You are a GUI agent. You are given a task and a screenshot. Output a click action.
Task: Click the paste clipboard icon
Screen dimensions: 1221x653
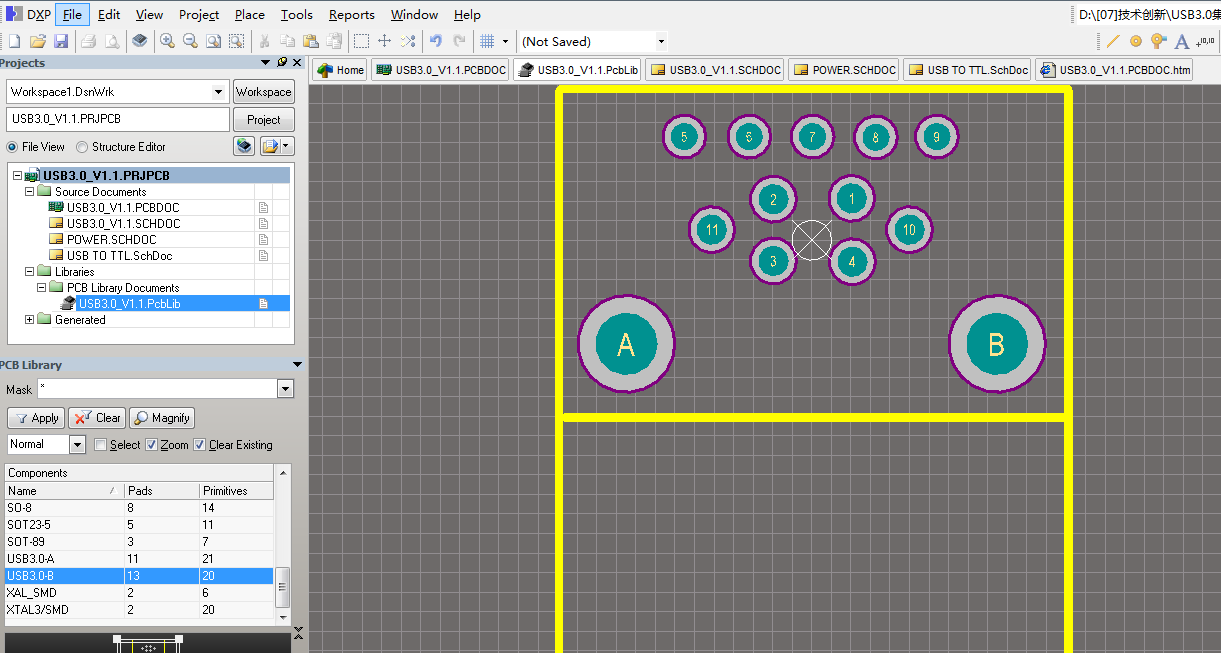[310, 41]
